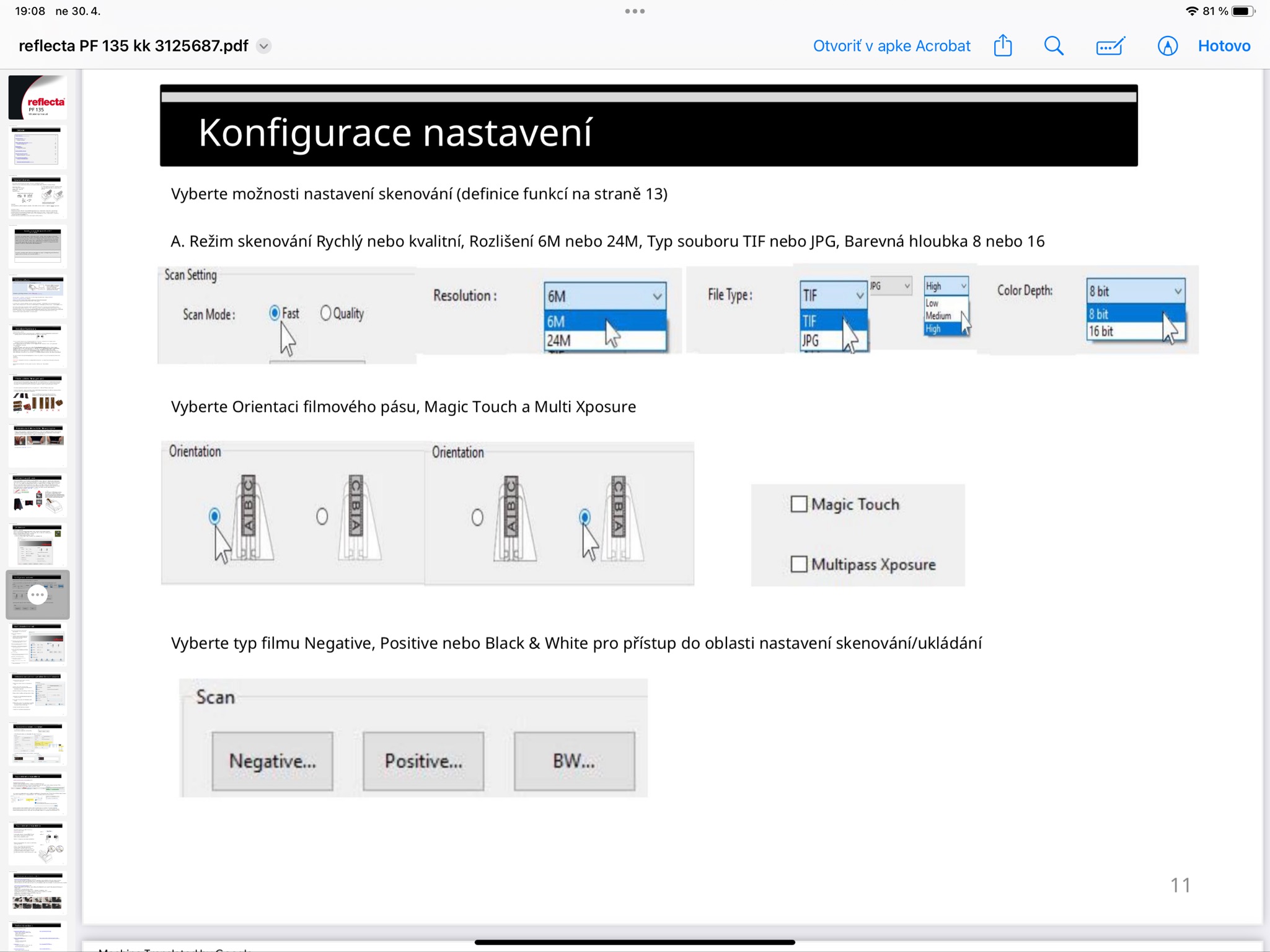Tap the battery icon in status bar

click(x=1243, y=11)
